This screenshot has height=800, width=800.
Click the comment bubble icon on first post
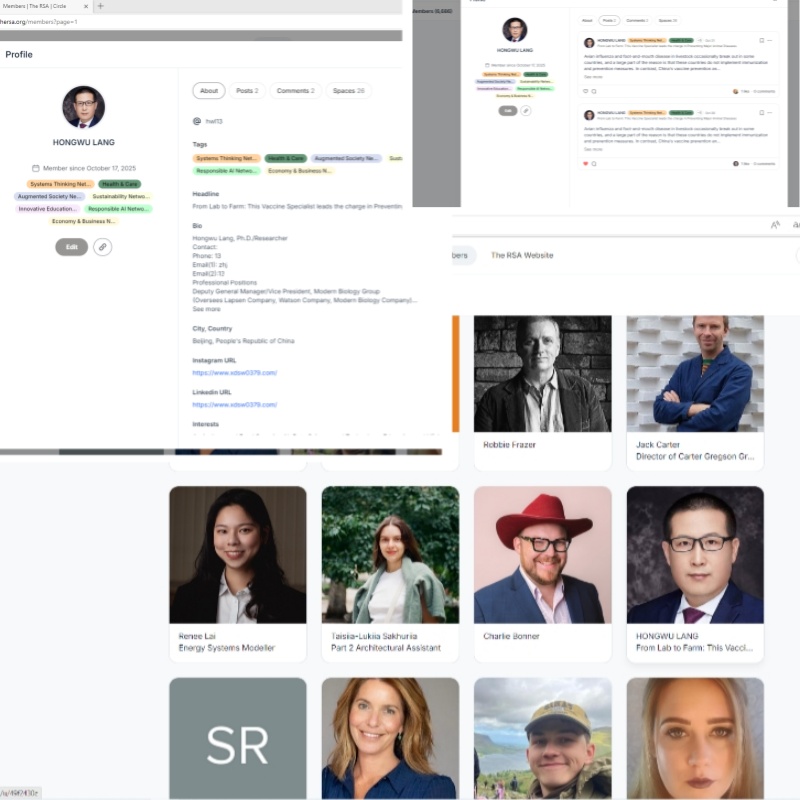594,91
